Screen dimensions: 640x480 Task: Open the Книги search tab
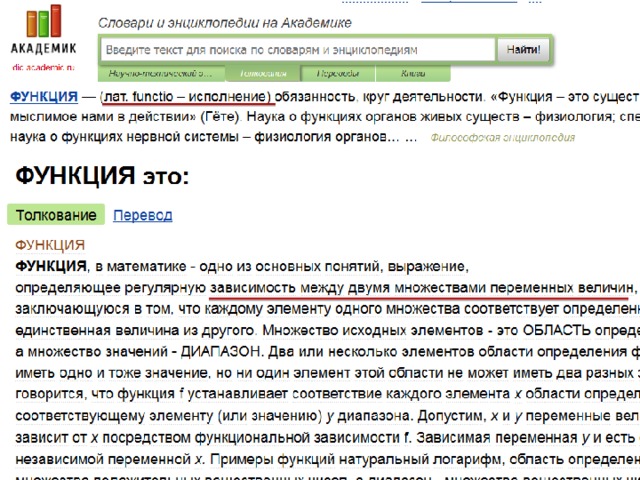coord(413,73)
